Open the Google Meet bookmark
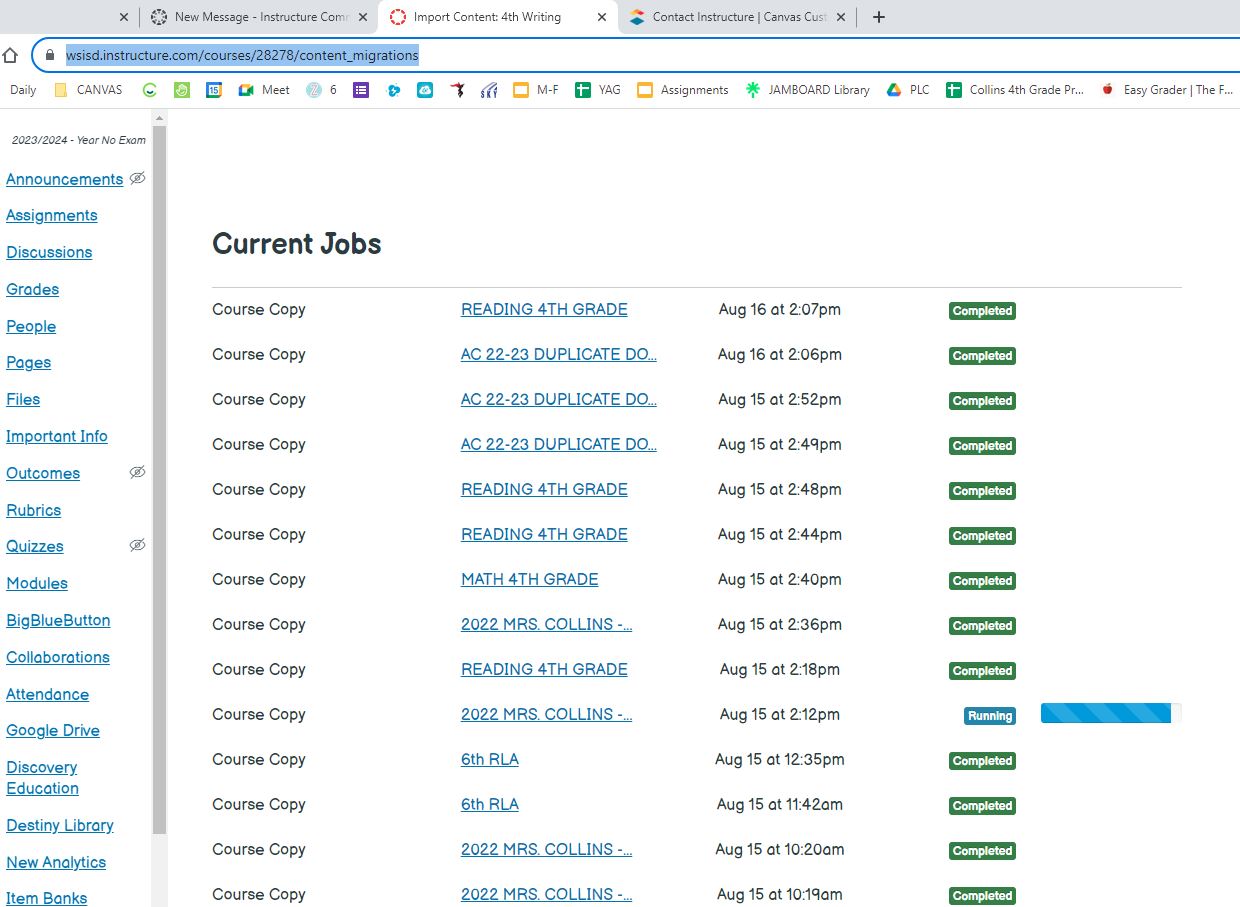1240x907 pixels. click(x=262, y=89)
